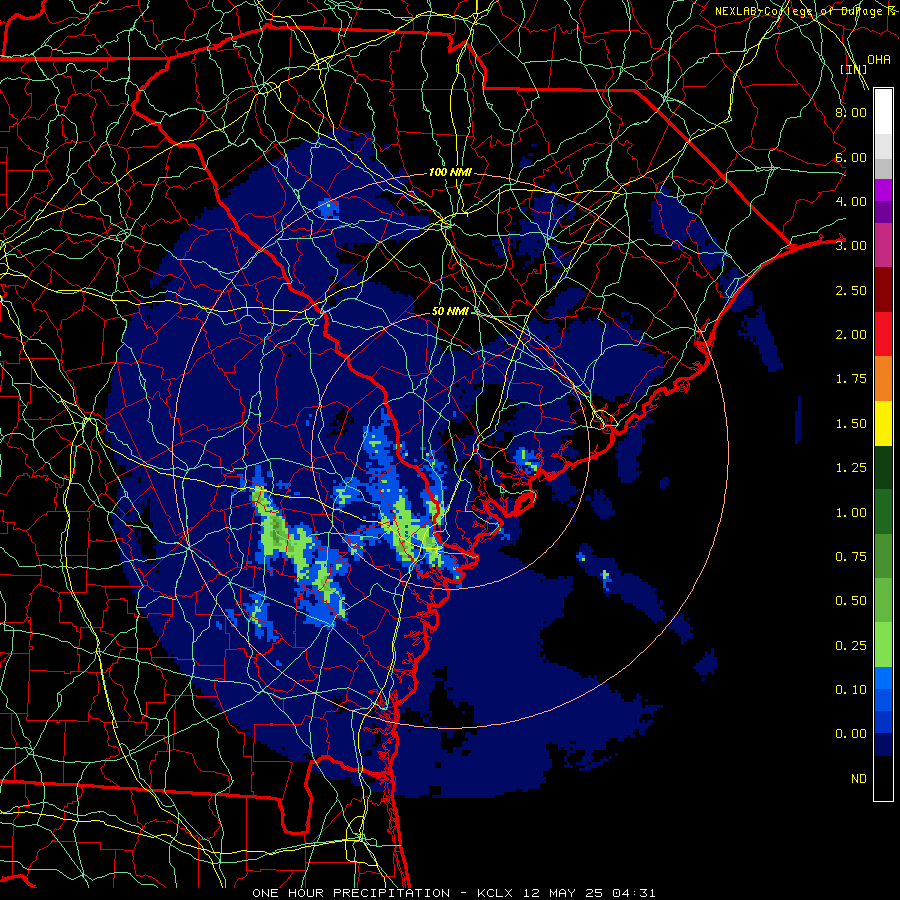This screenshot has height=900, width=900.
Task: Click the white legend swatch at top
Action: [883, 111]
